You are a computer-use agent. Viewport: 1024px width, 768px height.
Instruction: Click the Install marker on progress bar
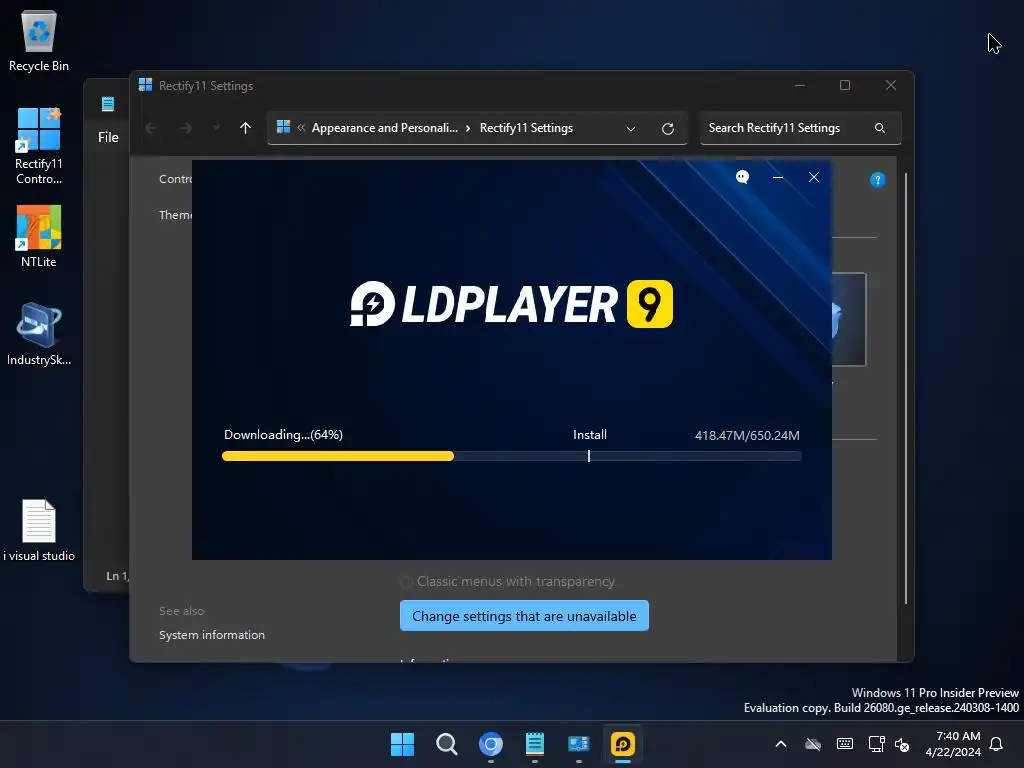[588, 456]
